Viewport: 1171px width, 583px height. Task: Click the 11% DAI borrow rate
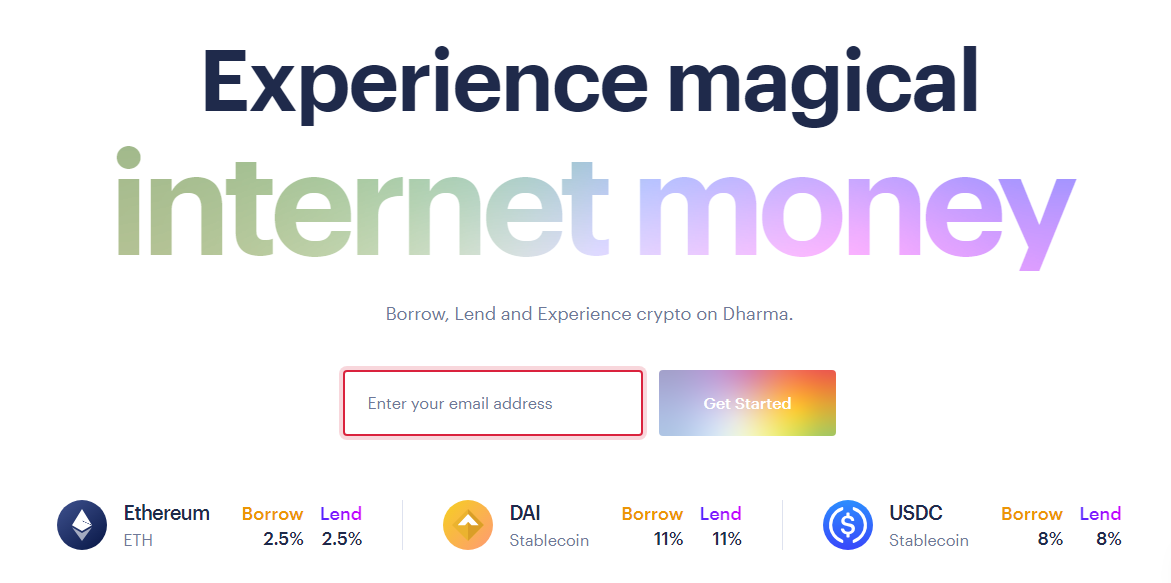point(668,539)
